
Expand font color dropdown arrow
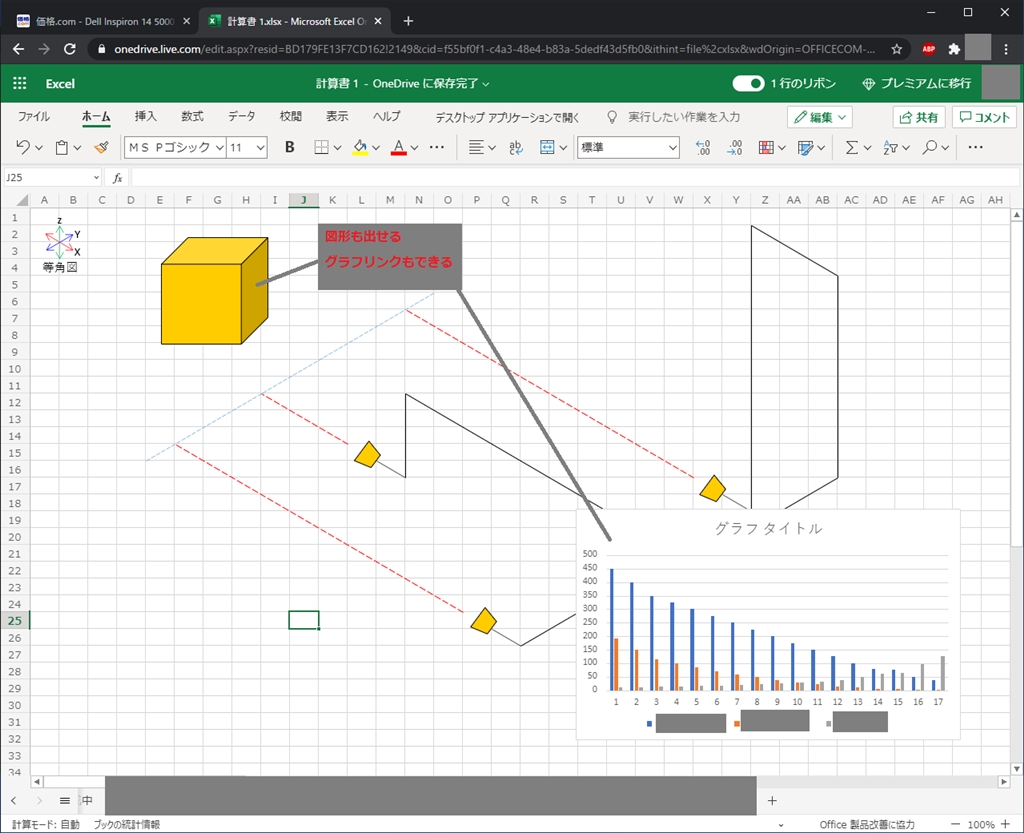(414, 148)
